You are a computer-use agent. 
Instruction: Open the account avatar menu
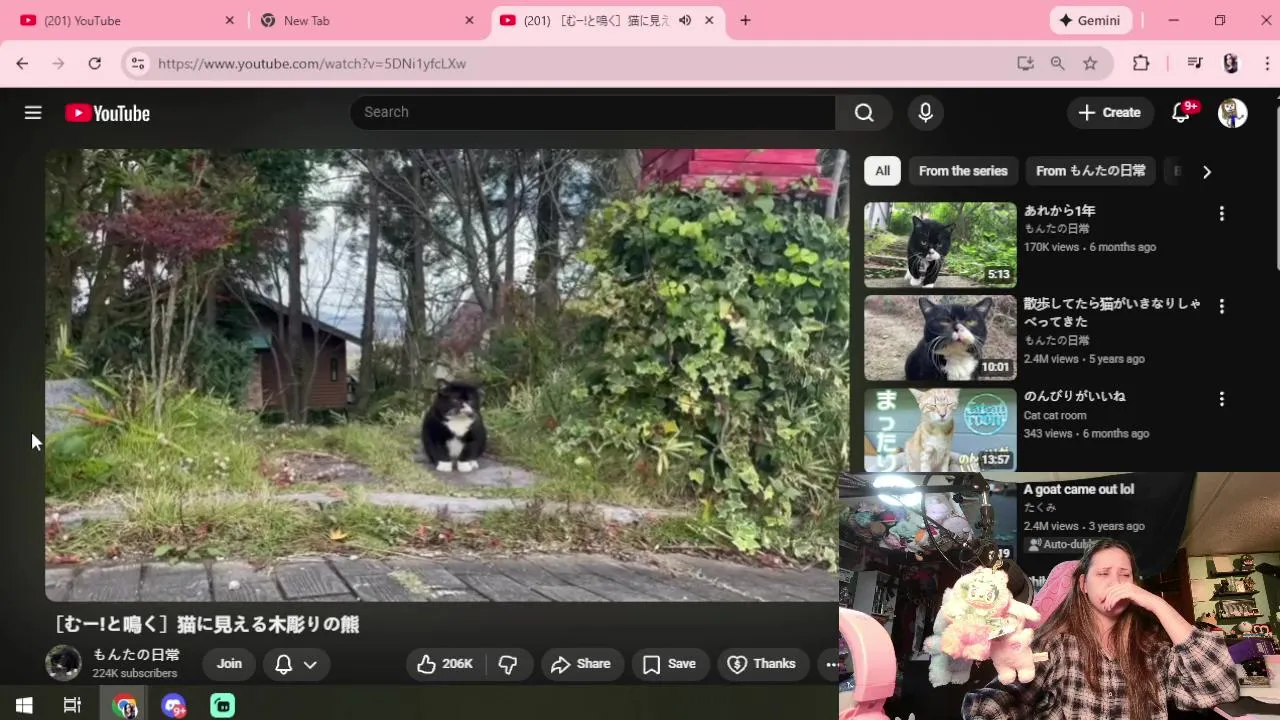click(x=1232, y=113)
